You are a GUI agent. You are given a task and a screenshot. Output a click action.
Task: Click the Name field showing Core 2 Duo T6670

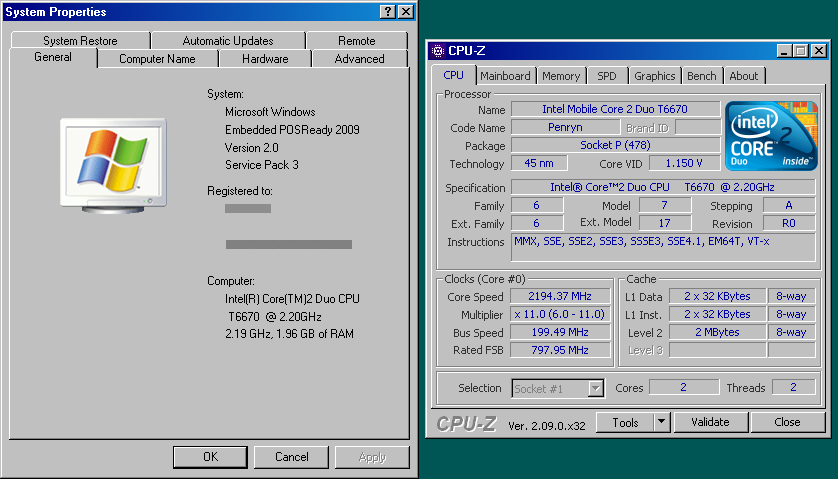point(615,109)
